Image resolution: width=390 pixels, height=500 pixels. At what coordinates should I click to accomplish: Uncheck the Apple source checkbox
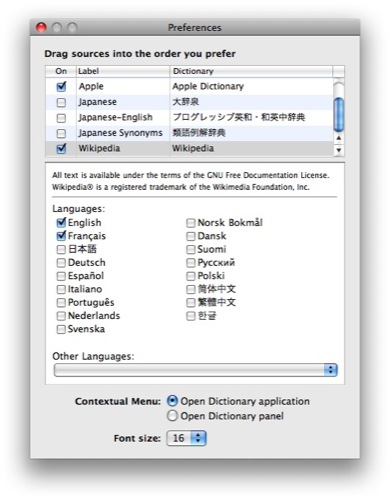tap(61, 87)
